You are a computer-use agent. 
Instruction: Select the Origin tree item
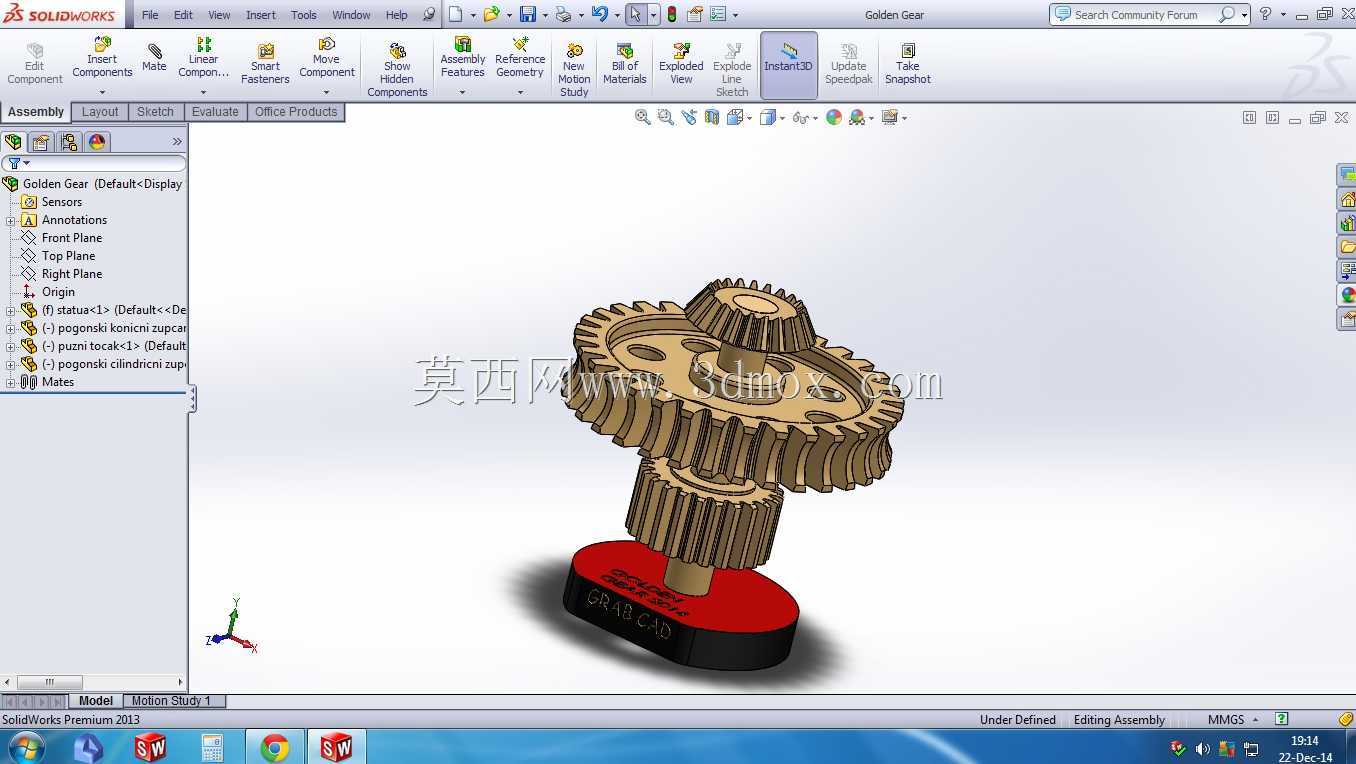coord(58,292)
